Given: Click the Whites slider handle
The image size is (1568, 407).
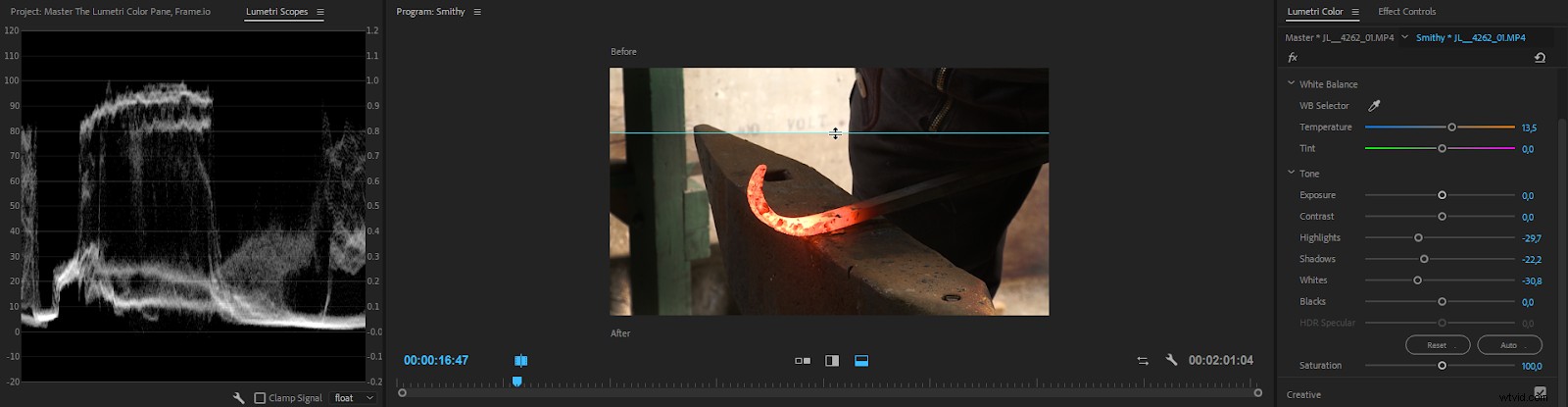Looking at the screenshot, I should click(x=1417, y=280).
